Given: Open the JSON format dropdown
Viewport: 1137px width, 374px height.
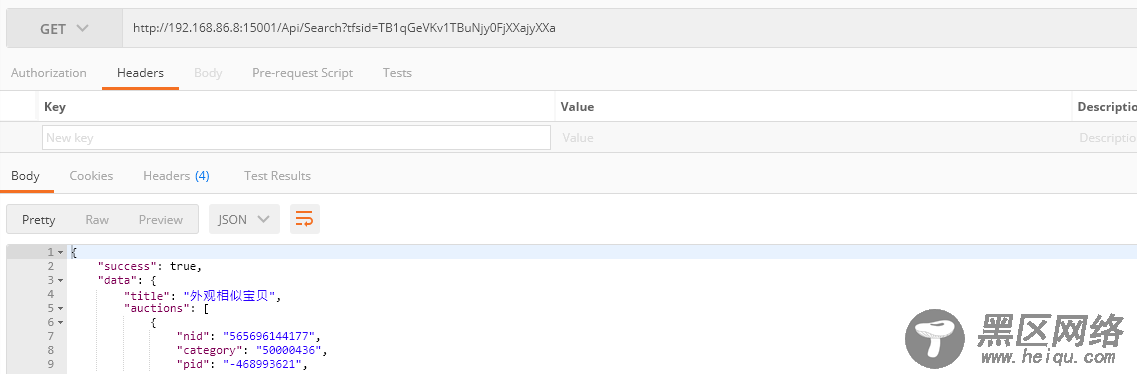Looking at the screenshot, I should [244, 220].
